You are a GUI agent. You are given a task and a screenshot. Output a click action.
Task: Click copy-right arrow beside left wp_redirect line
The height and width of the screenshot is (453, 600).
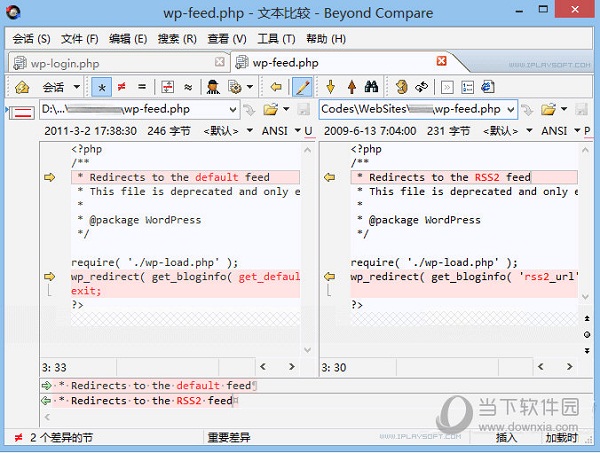(49, 276)
